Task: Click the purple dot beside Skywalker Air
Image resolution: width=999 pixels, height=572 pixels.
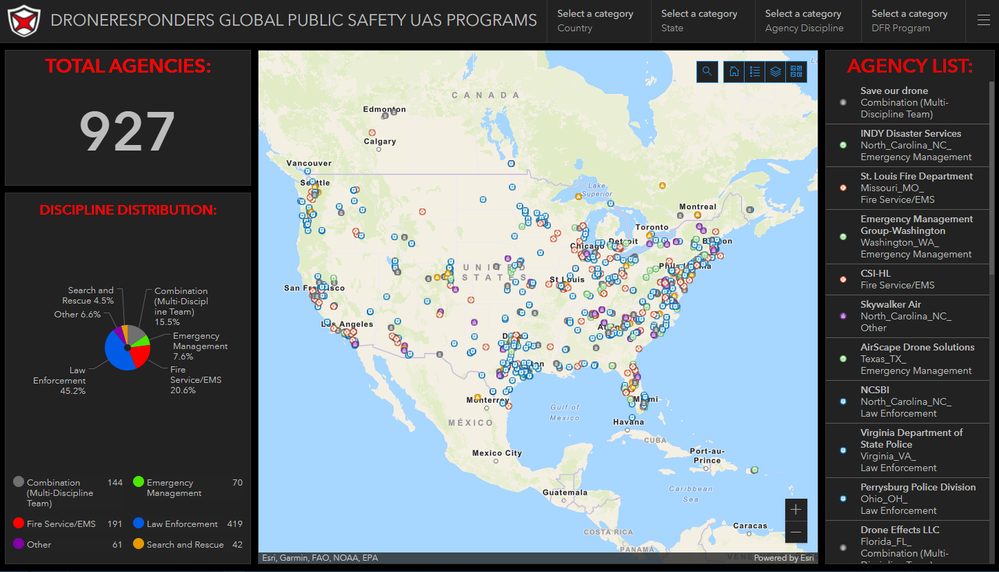Action: (843, 316)
